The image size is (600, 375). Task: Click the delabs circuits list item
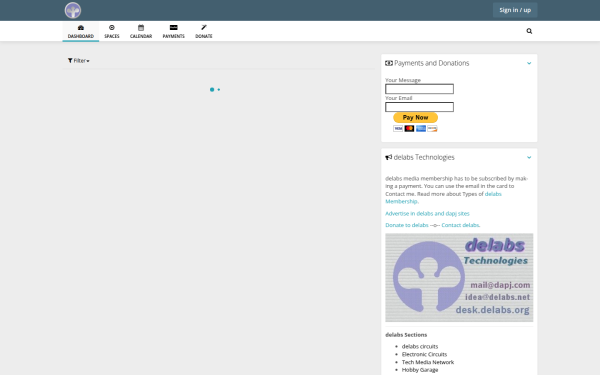pos(420,346)
